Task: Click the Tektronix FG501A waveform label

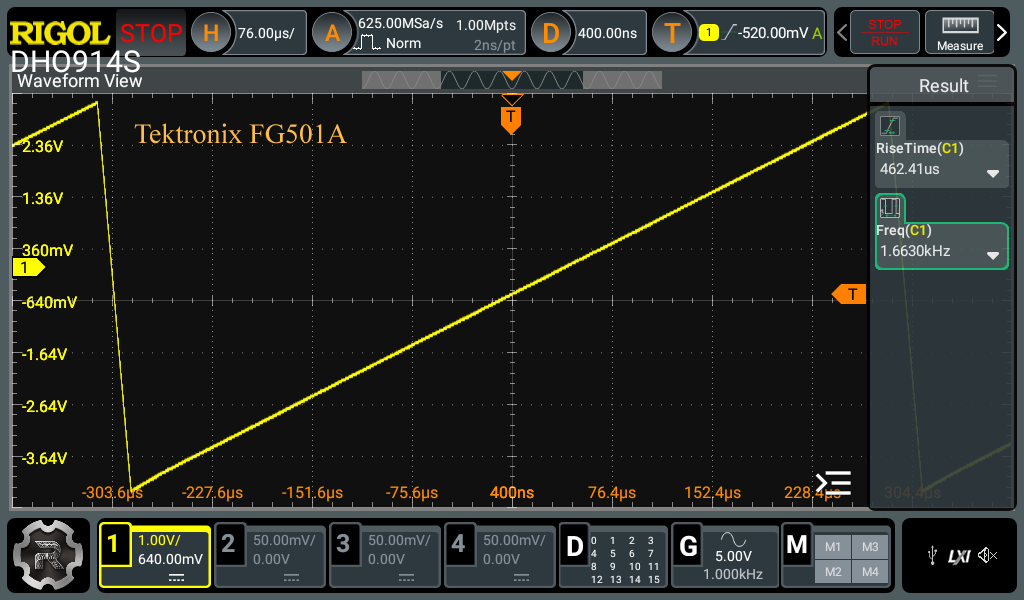Action: (240, 133)
